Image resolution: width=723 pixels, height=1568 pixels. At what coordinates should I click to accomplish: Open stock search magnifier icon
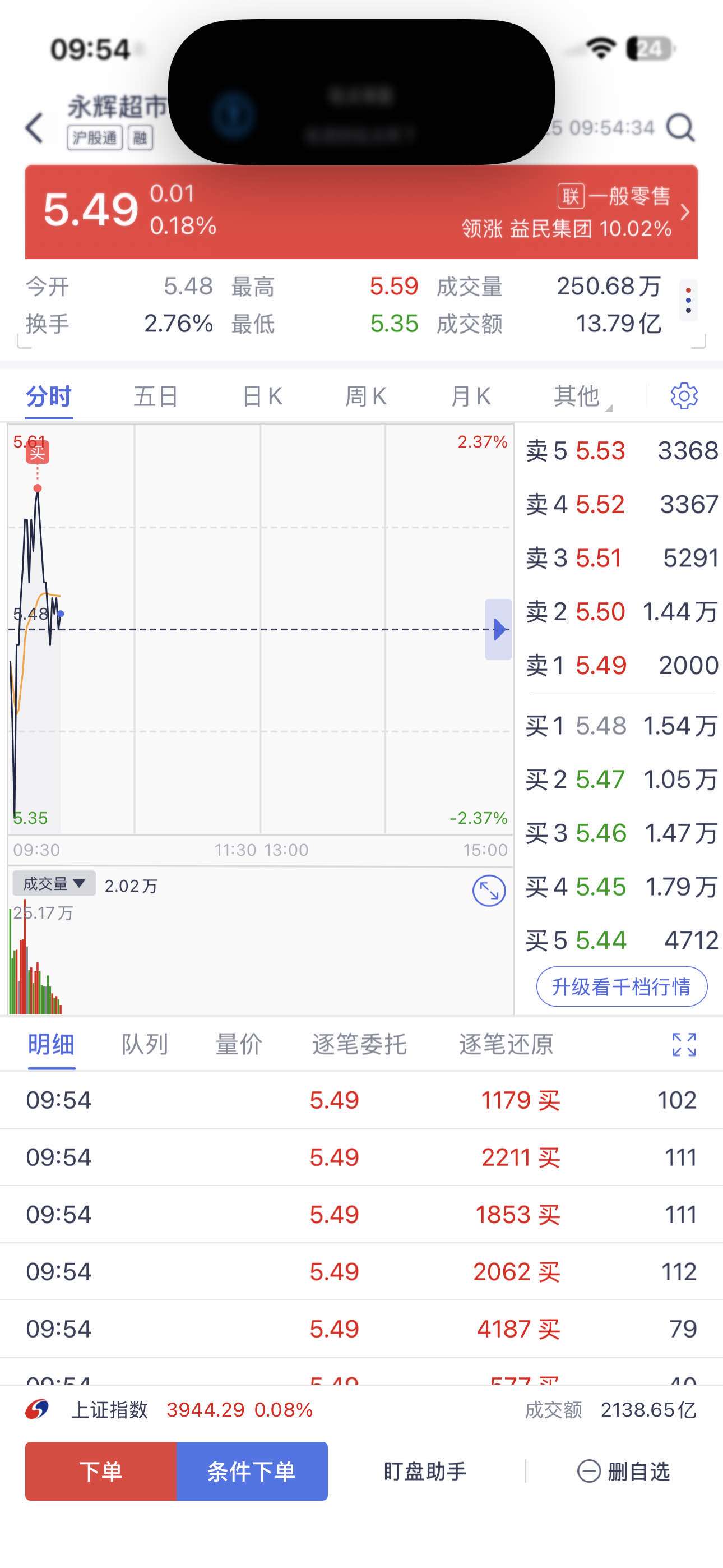(680, 128)
